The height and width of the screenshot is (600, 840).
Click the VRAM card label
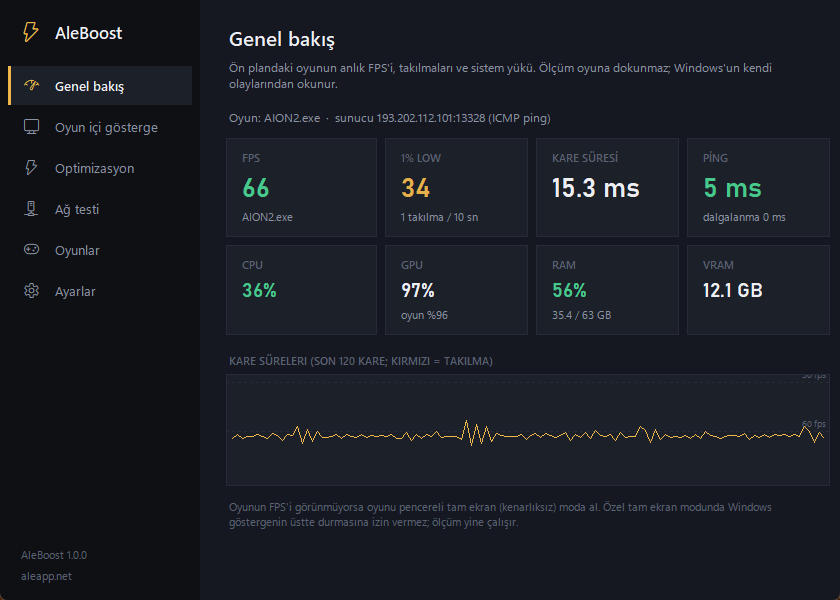coord(718,265)
